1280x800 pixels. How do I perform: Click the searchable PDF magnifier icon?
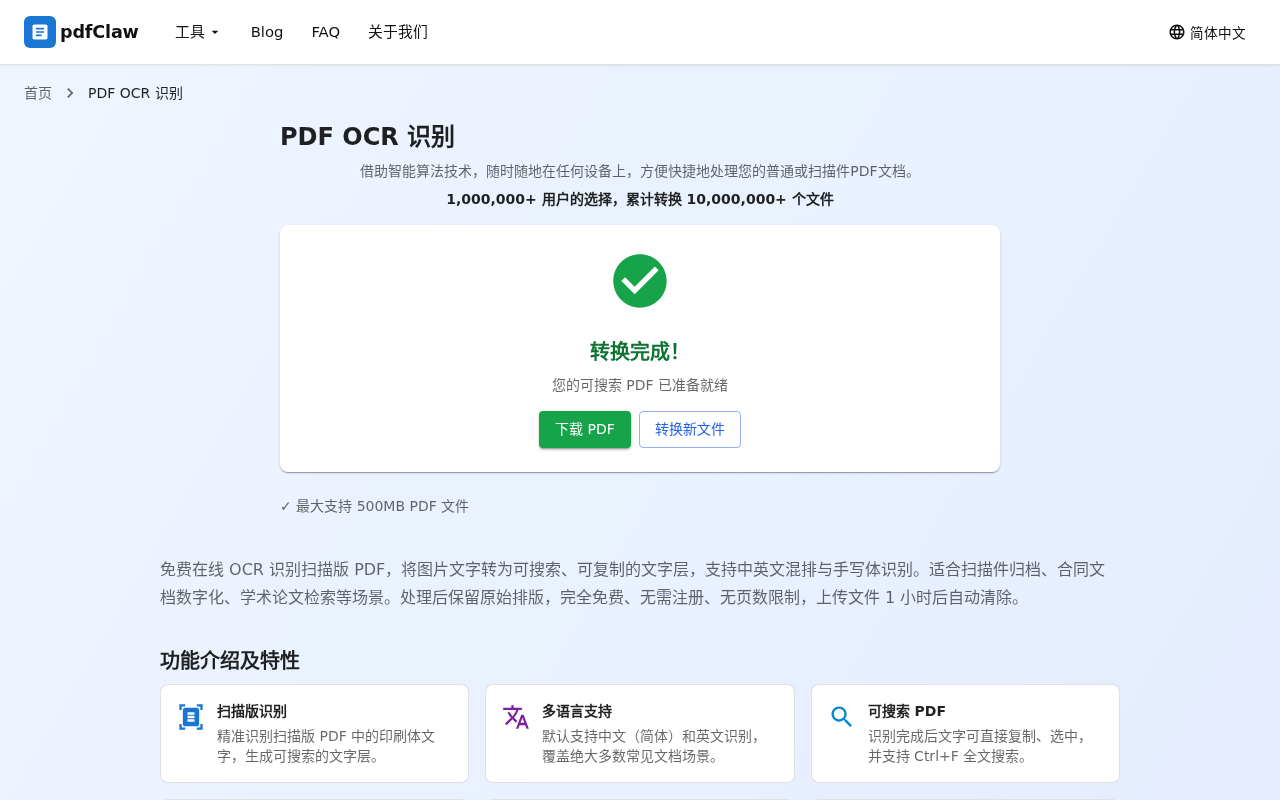pos(841,717)
